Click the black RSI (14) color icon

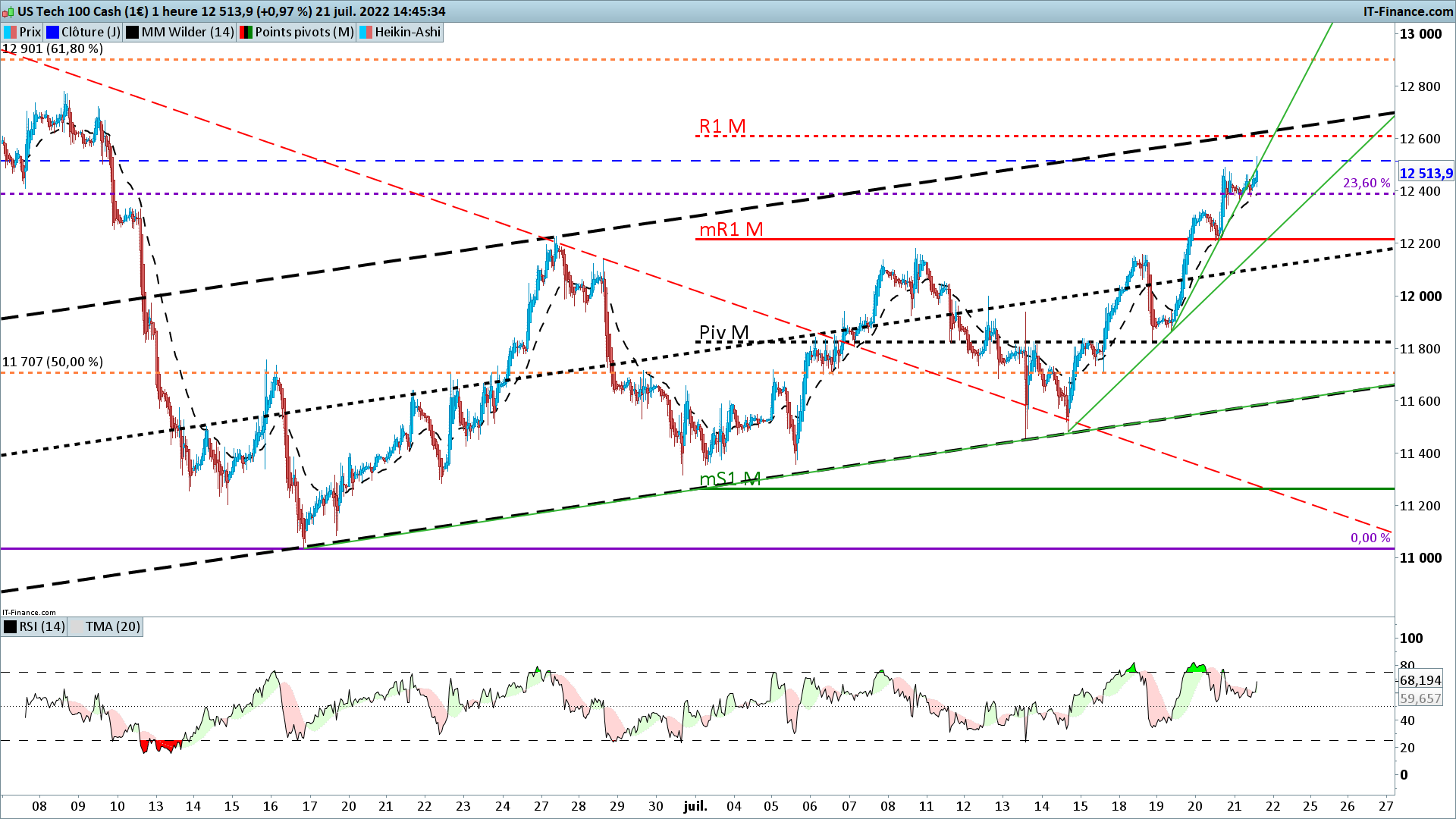[10, 626]
